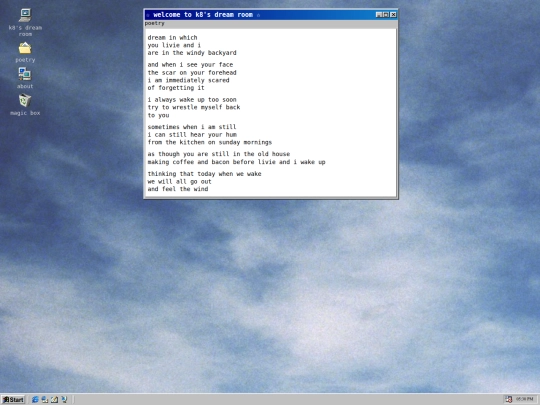The width and height of the screenshot is (540, 405).
Task: Click the line 'i always wake up too soon'
Action: [x=192, y=100]
